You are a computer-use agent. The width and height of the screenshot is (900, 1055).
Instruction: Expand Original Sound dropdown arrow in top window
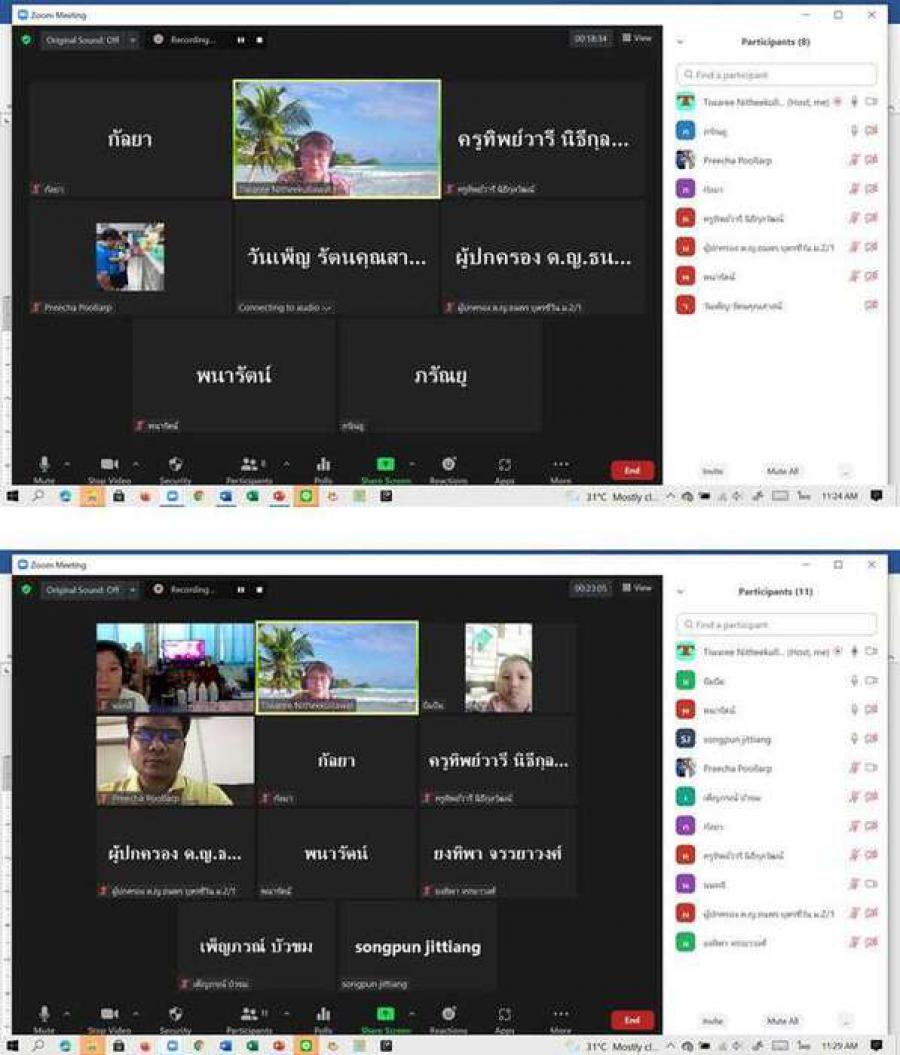(x=132, y=40)
